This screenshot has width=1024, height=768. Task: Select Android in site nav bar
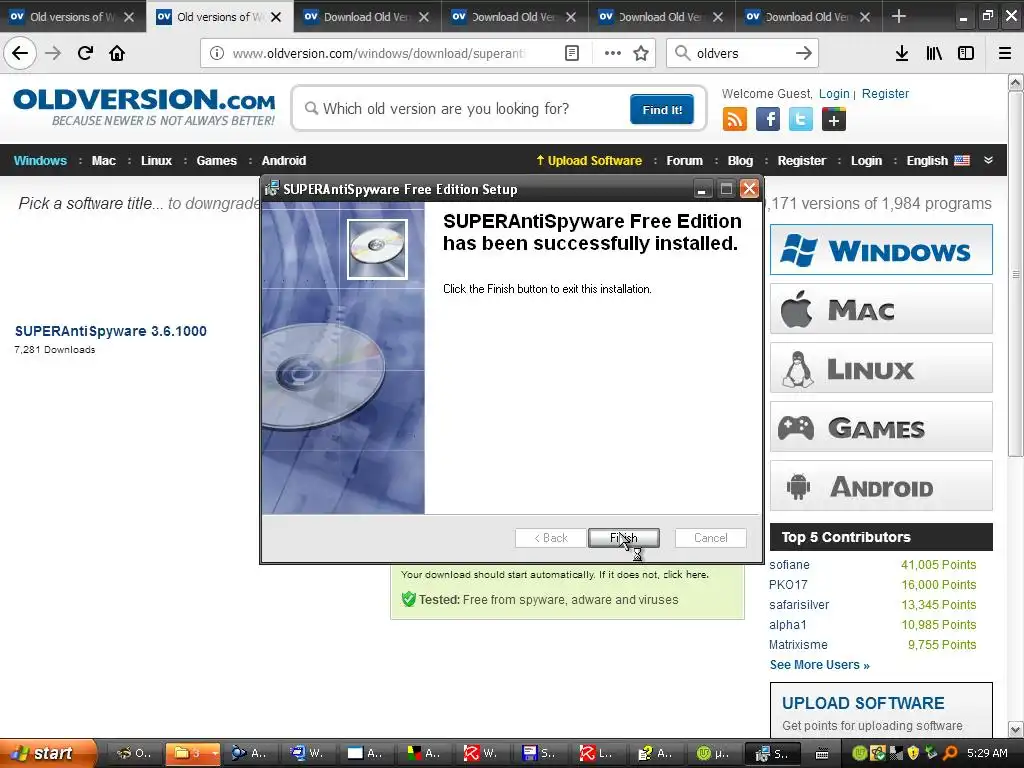[x=283, y=161]
